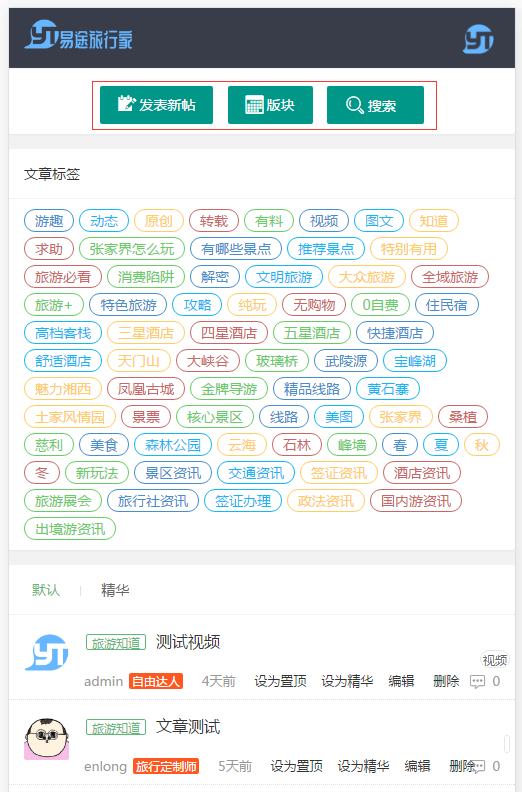
Task: Open the 版块 forum sections button
Action: [270, 105]
